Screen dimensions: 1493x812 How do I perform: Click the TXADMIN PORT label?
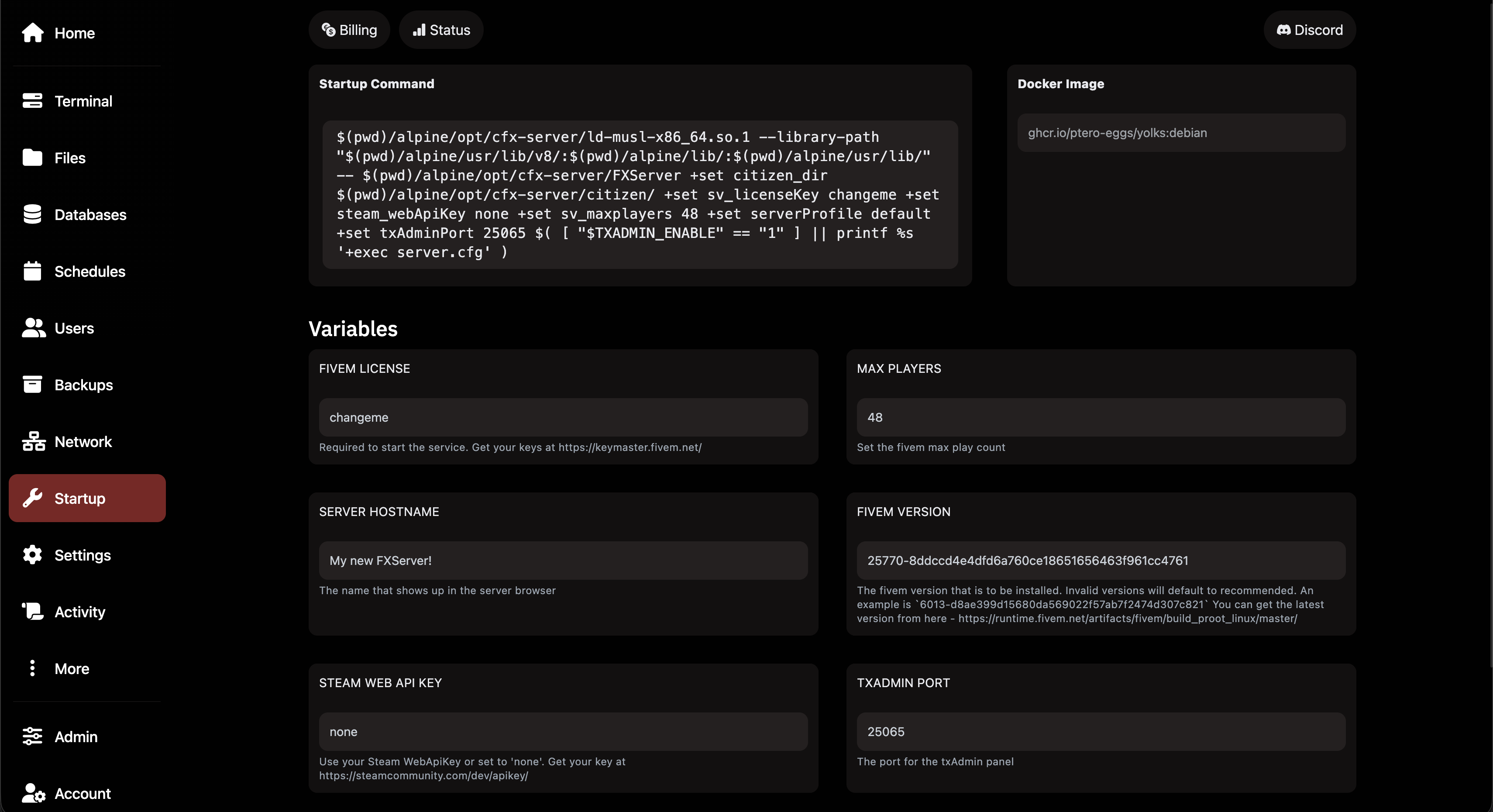click(x=904, y=683)
